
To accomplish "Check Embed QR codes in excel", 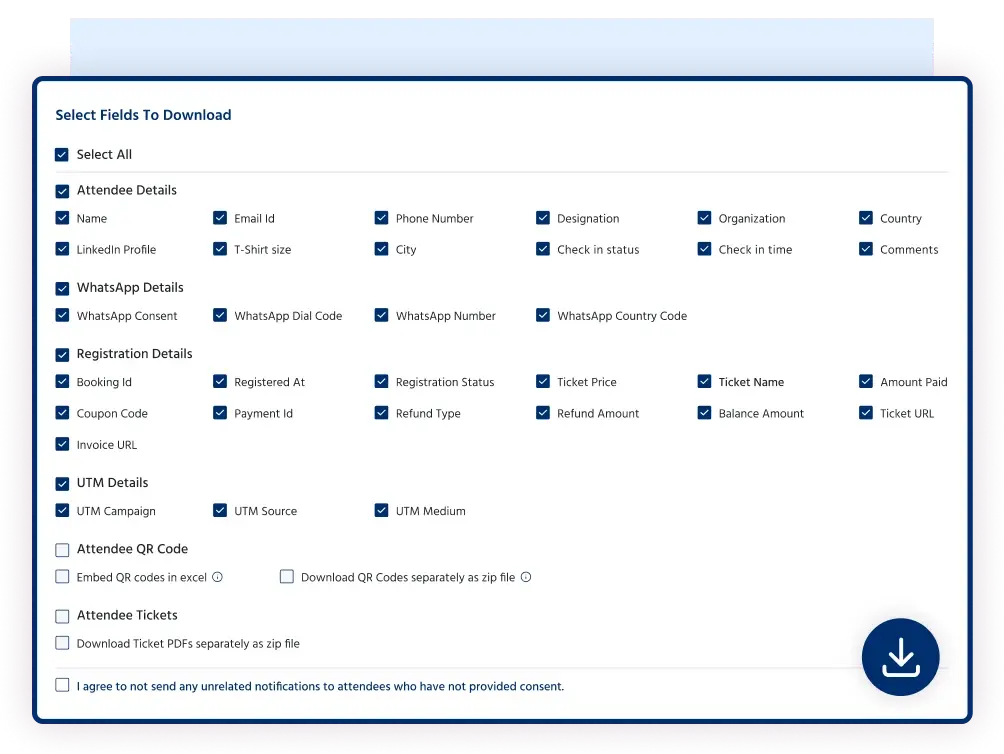I will point(62,576).
